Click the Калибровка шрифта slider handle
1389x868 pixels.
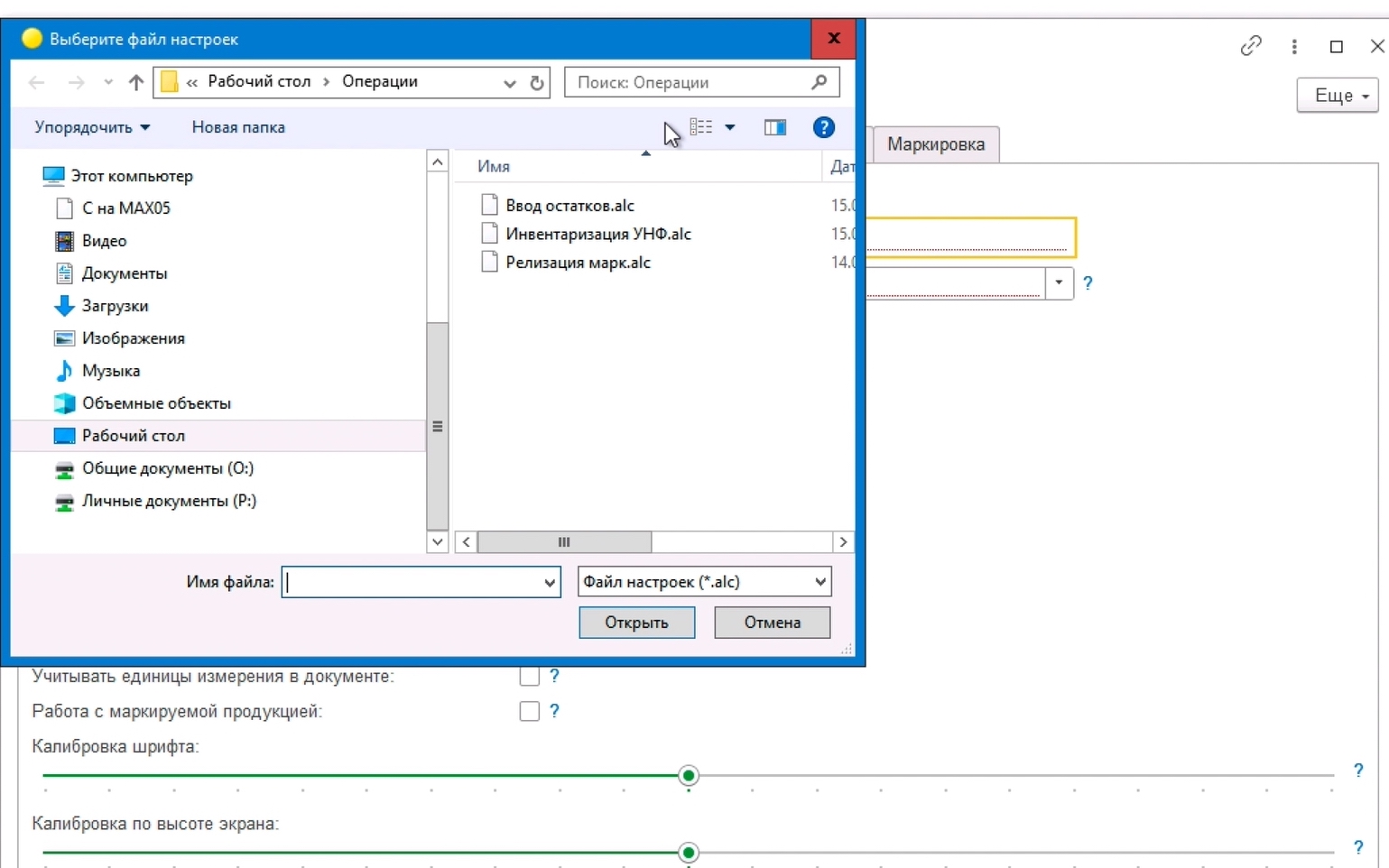point(689,775)
